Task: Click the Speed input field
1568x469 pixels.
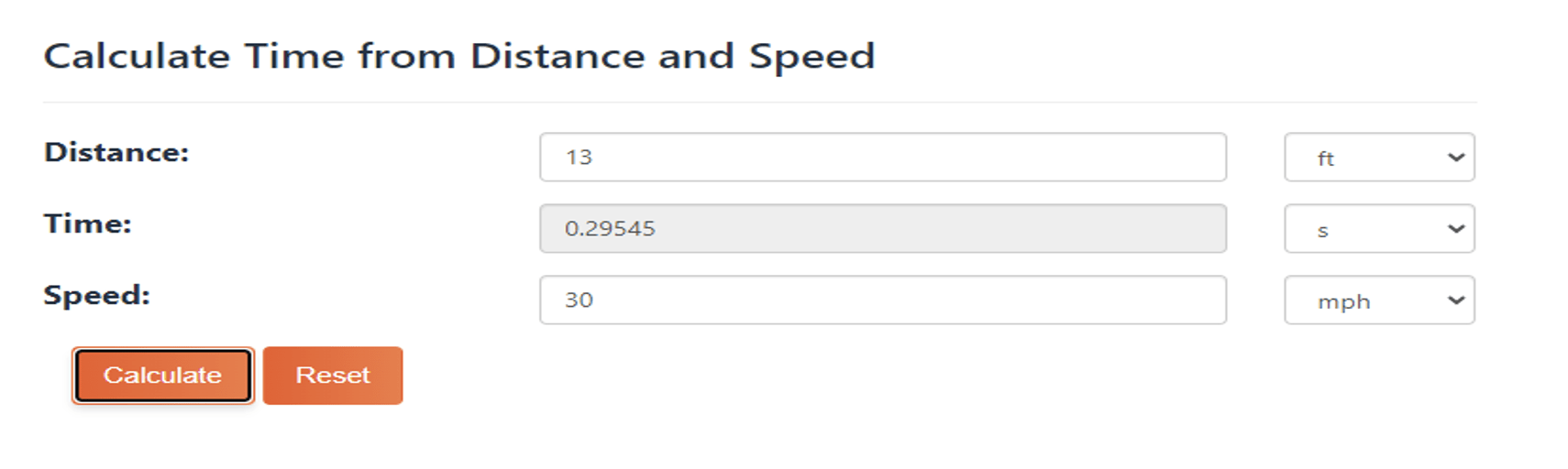Action: [x=882, y=300]
